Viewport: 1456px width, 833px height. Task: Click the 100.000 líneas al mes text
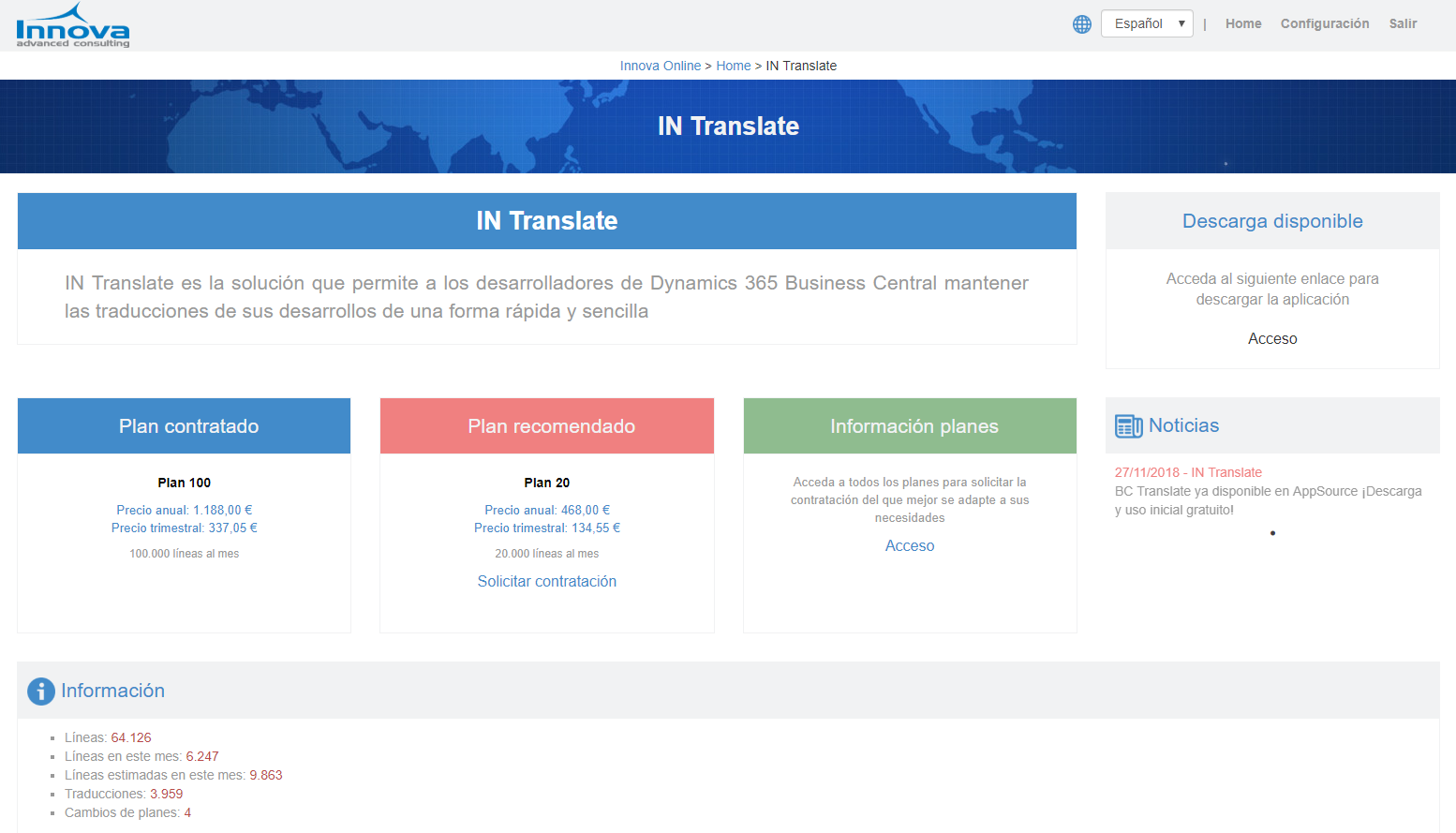185,554
